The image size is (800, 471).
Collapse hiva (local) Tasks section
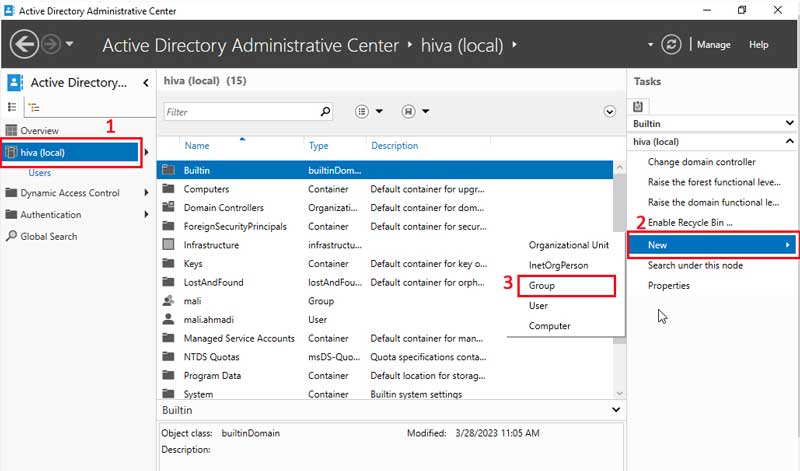tap(789, 141)
